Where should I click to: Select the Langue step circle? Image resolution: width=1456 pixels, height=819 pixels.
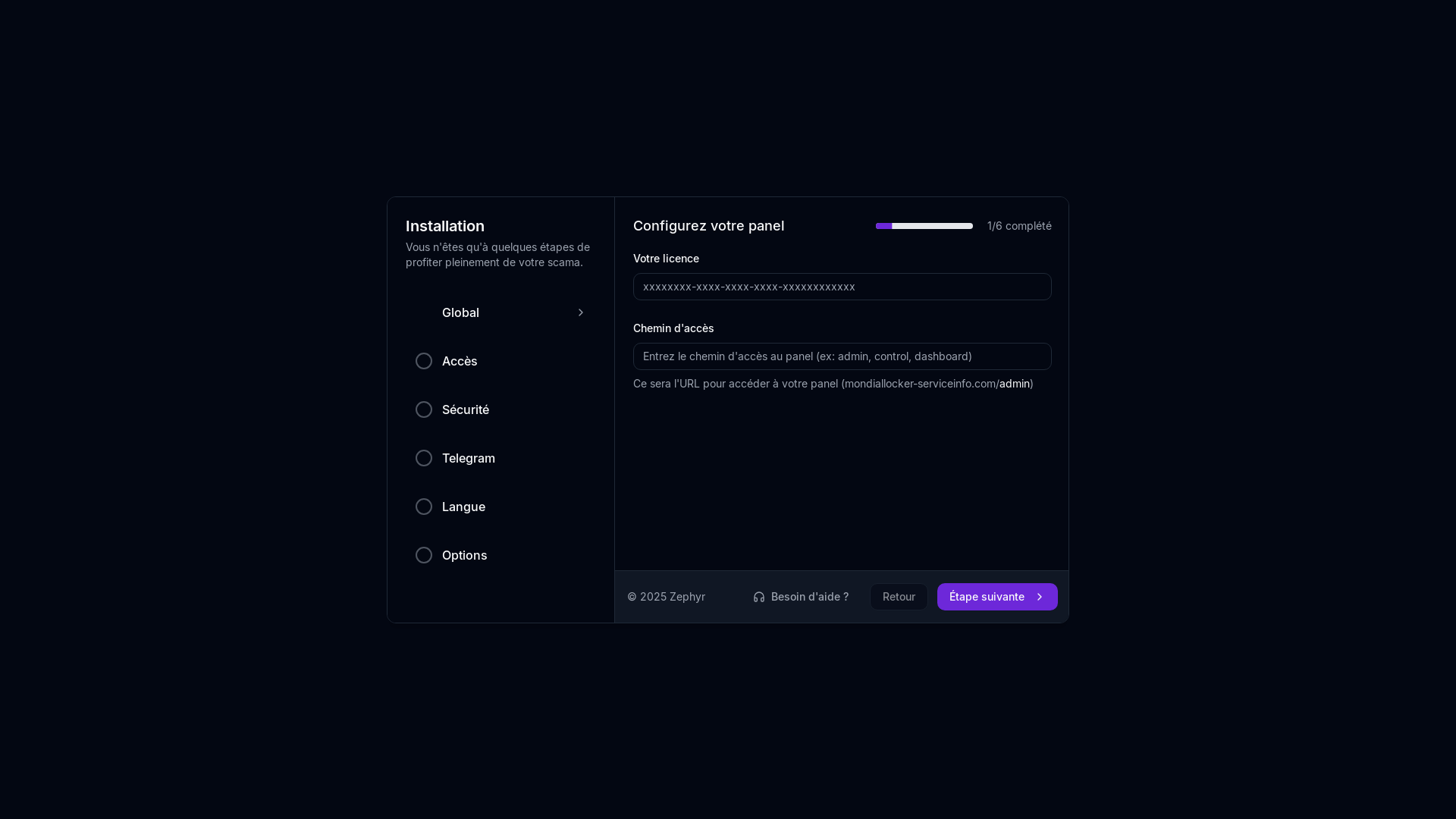(424, 507)
